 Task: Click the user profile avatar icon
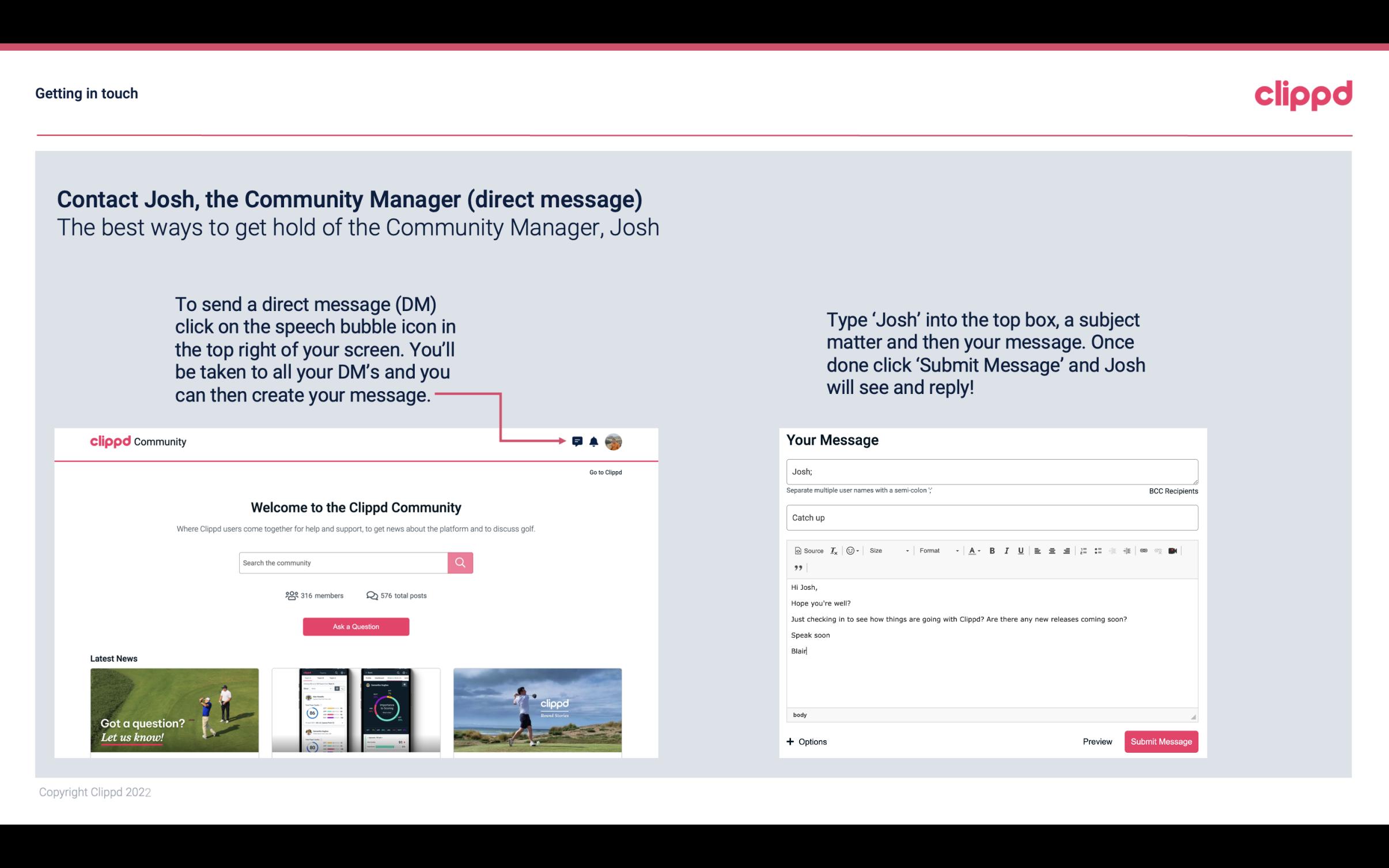click(614, 442)
